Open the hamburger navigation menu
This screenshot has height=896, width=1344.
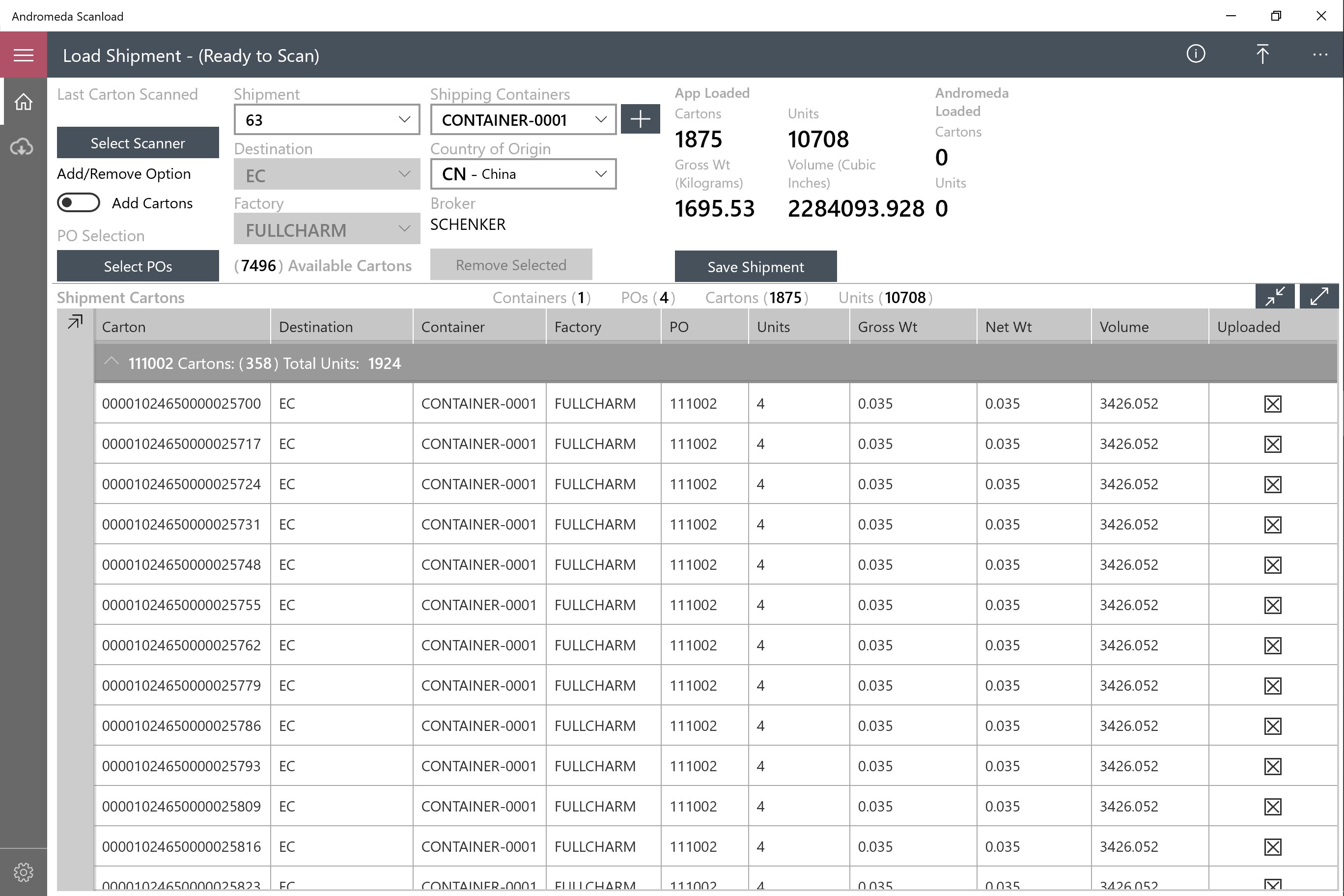tap(24, 56)
